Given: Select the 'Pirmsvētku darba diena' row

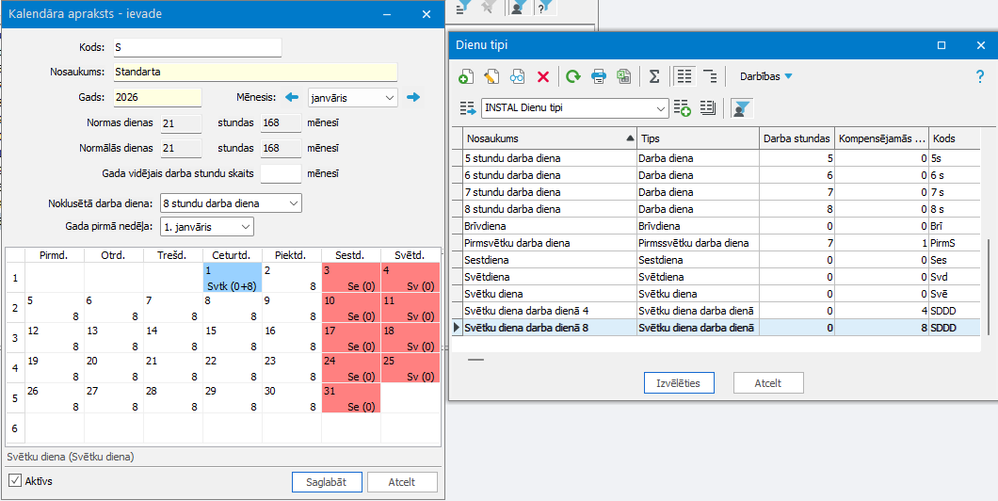Looking at the screenshot, I should 716,243.
